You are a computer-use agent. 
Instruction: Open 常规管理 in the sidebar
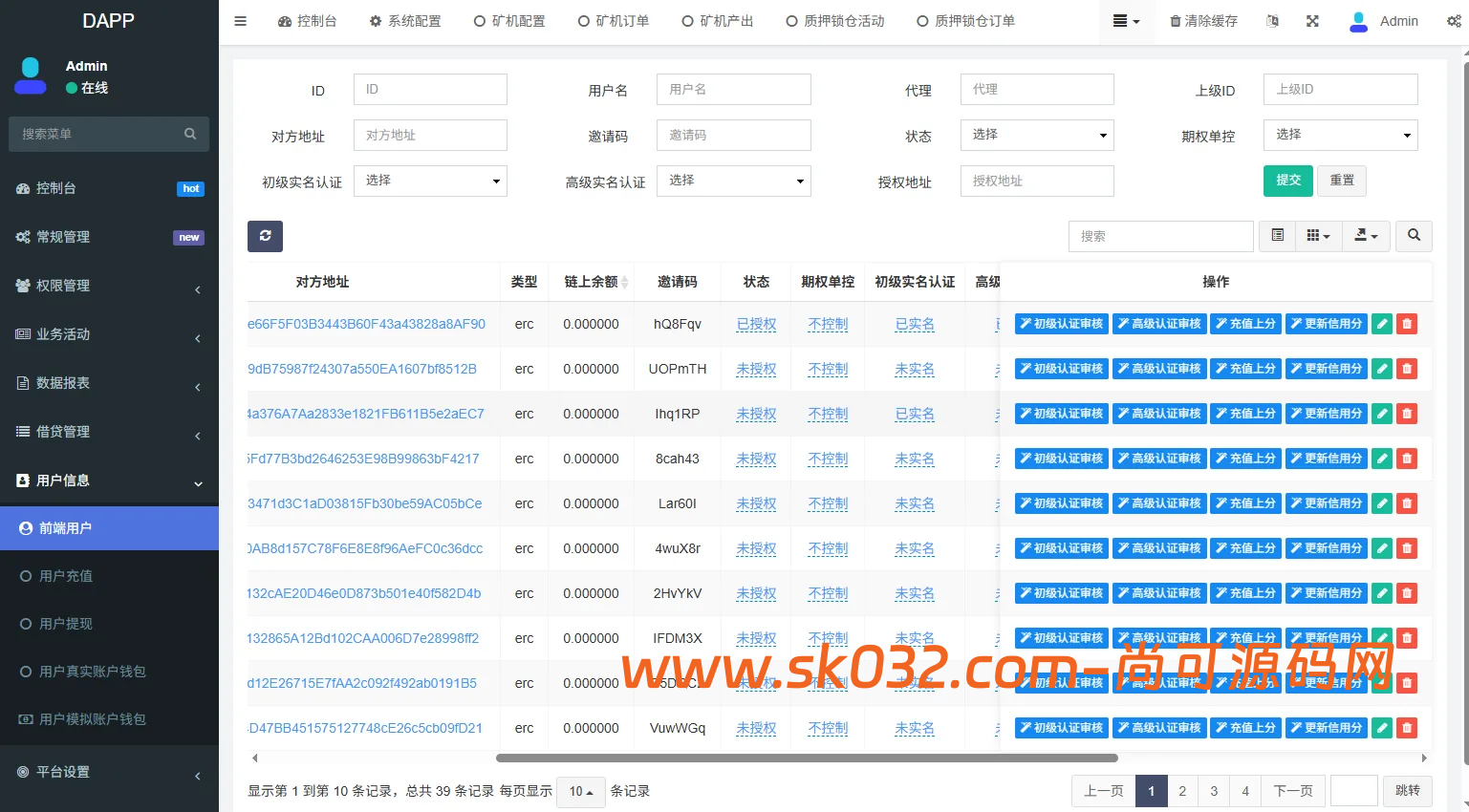(109, 237)
